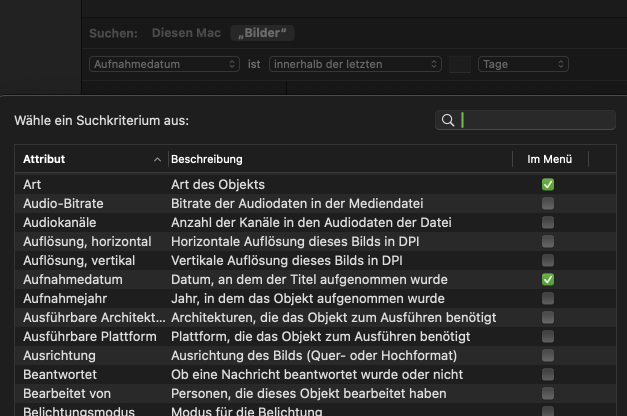Click the Attribut column sort arrow

click(157, 160)
